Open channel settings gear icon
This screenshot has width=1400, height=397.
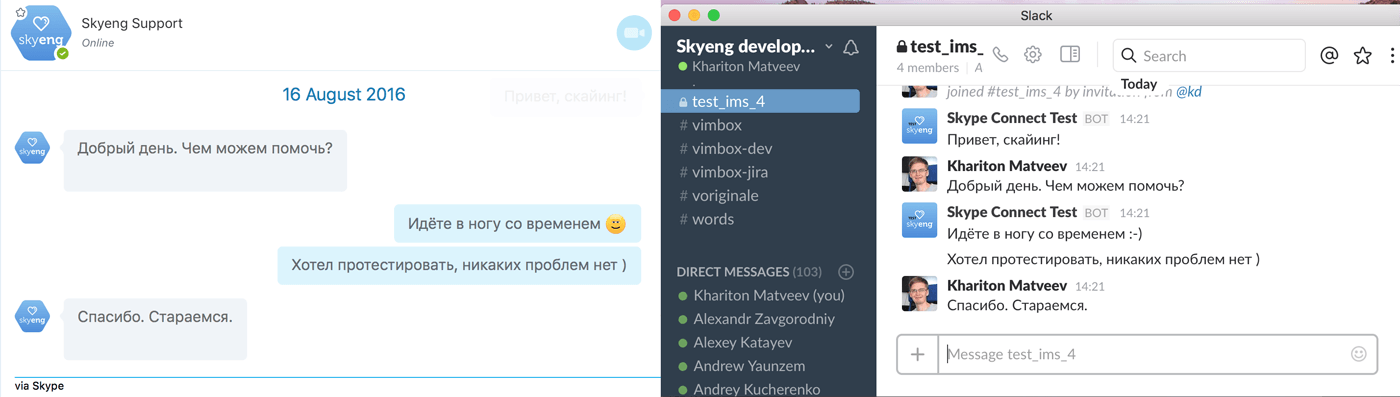(1033, 55)
